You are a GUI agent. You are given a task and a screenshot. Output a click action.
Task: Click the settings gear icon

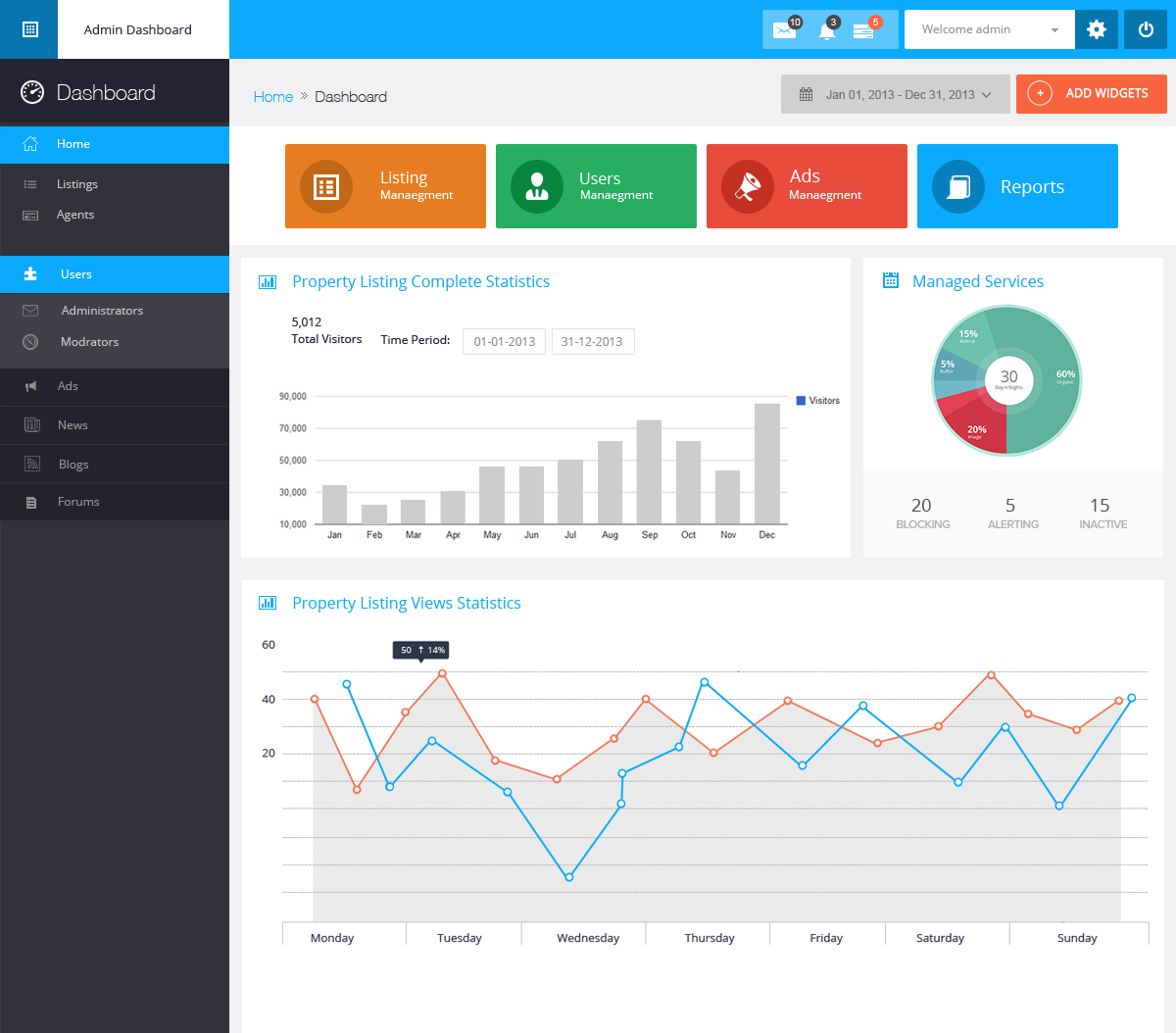click(x=1097, y=29)
